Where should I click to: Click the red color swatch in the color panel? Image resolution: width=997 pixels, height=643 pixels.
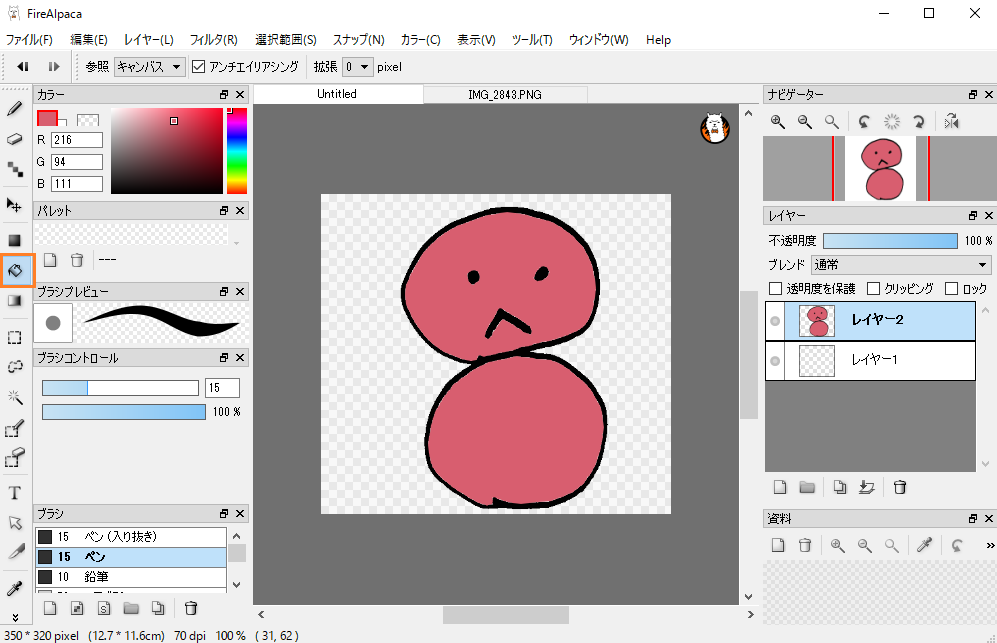(x=47, y=117)
